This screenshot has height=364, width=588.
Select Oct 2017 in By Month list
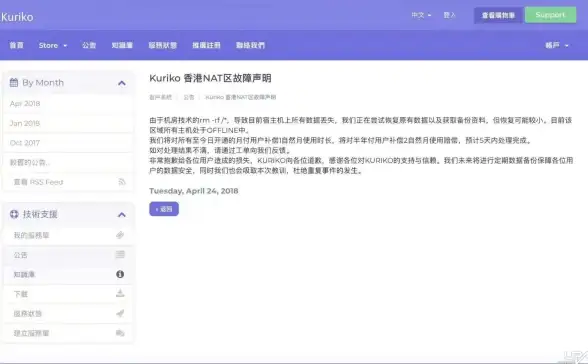(x=68, y=143)
